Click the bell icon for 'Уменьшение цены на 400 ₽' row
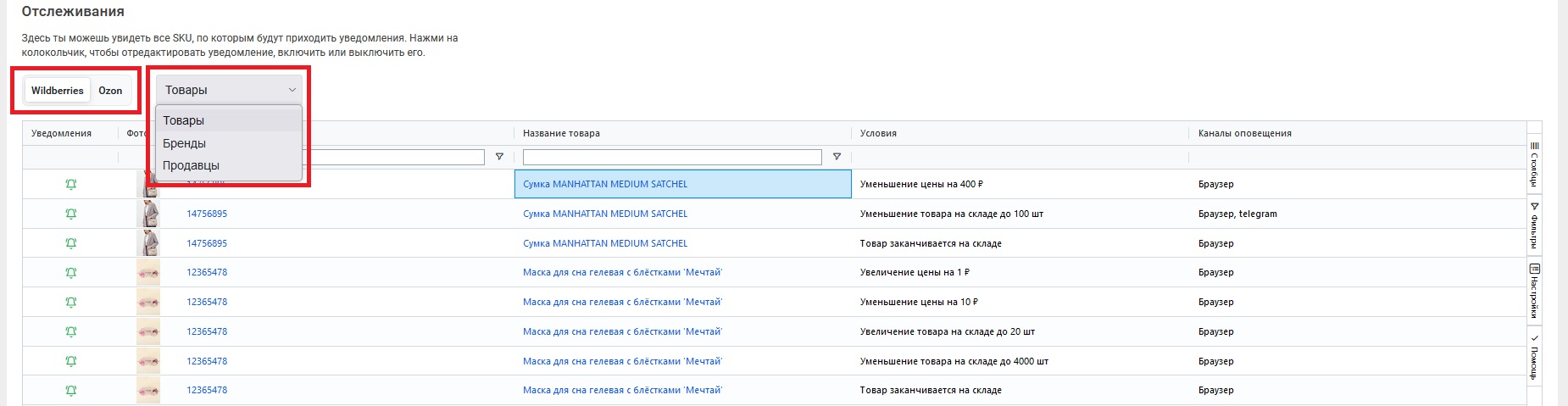Screen dimensions: 1568x406 (71, 184)
